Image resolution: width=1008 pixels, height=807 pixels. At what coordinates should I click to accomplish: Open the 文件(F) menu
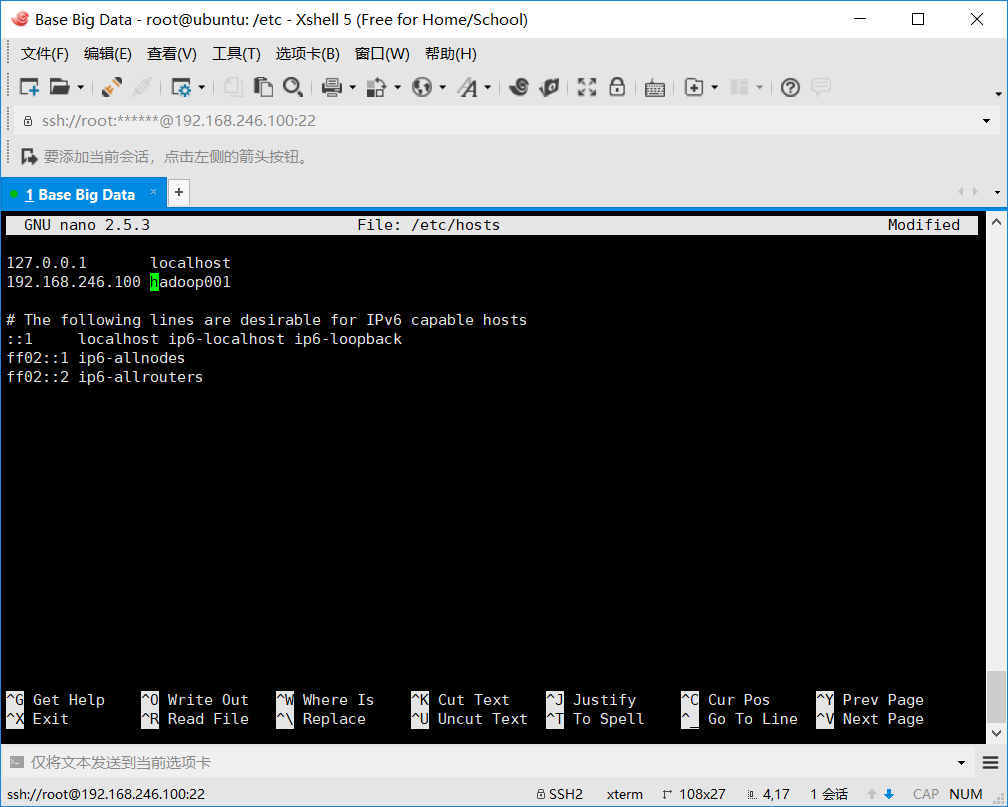(44, 53)
